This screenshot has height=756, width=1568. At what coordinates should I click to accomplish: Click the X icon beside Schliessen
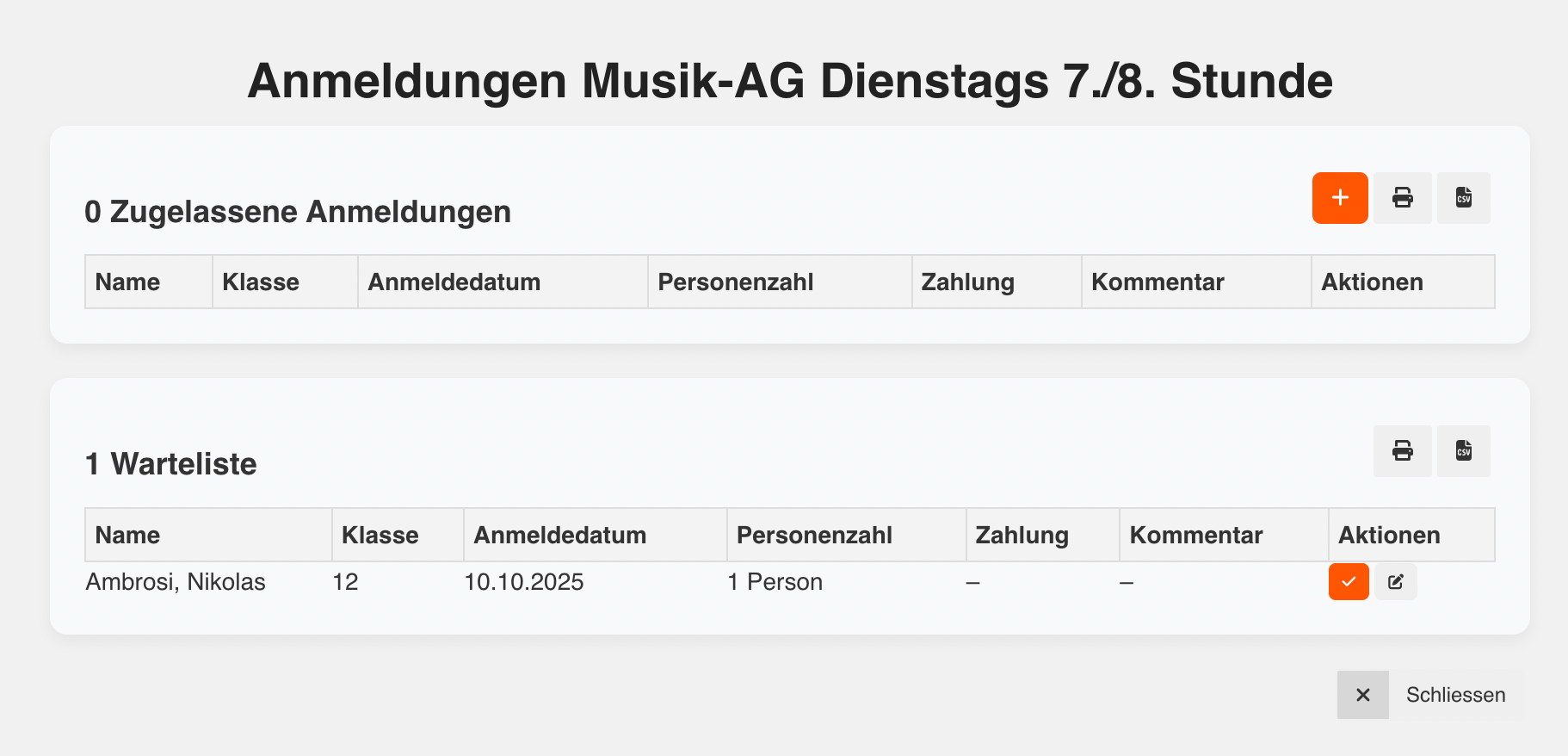tap(1362, 695)
